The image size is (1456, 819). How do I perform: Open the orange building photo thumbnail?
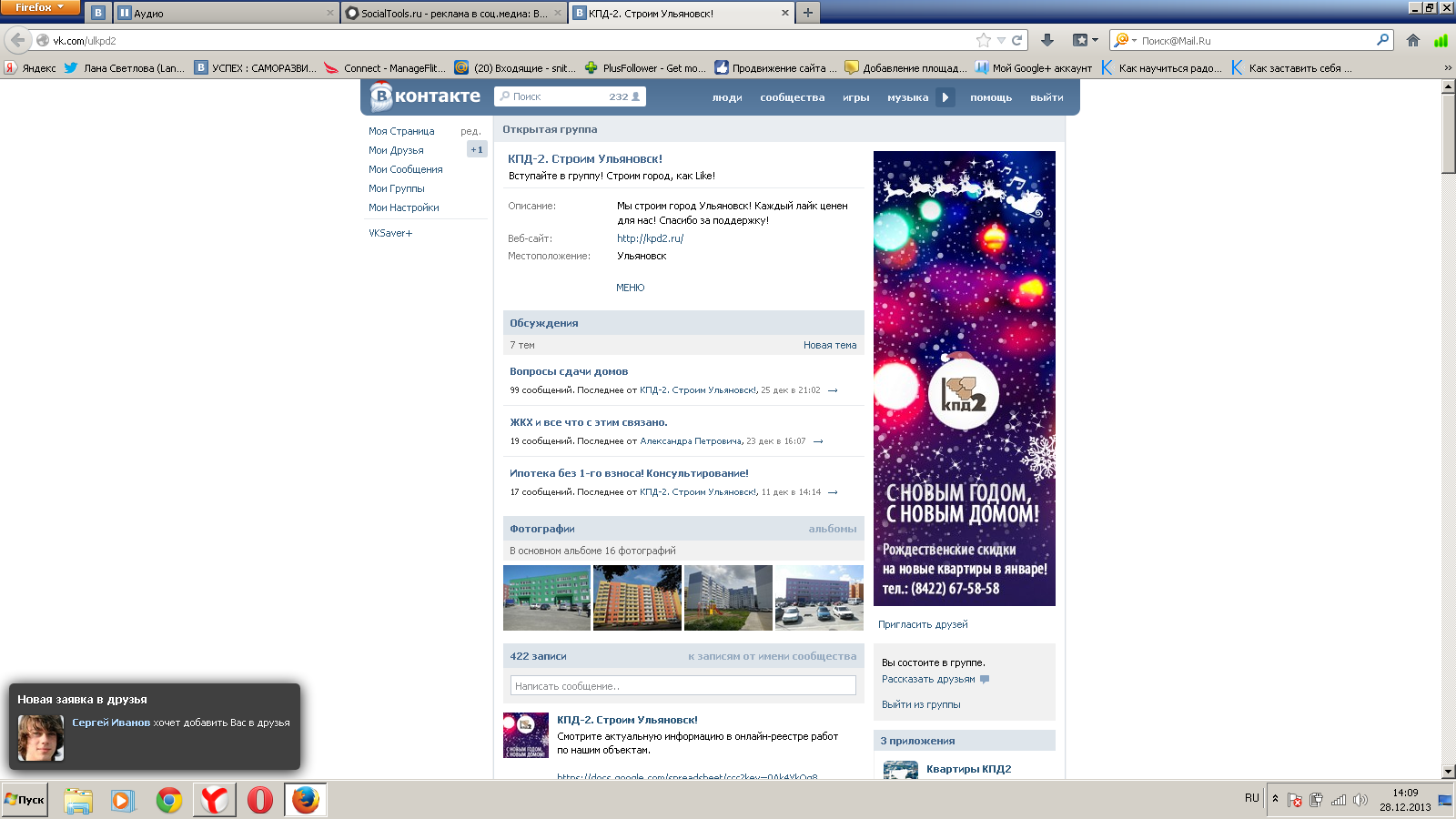point(637,598)
